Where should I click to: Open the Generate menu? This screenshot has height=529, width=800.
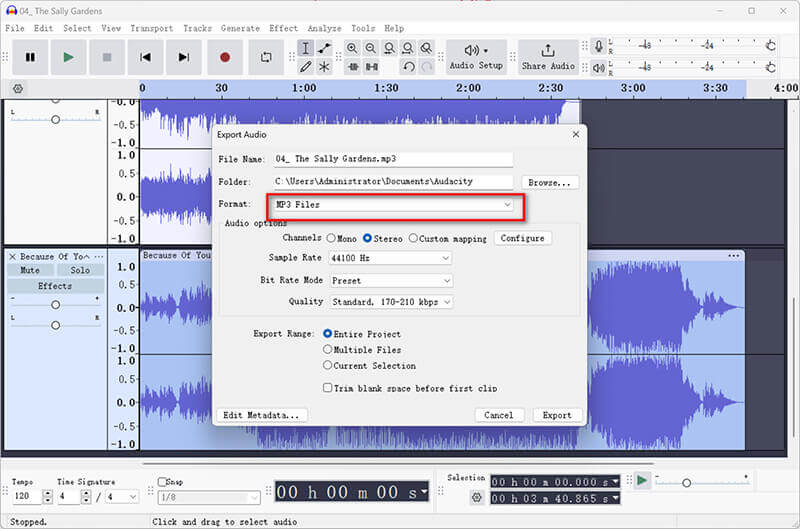pos(240,29)
